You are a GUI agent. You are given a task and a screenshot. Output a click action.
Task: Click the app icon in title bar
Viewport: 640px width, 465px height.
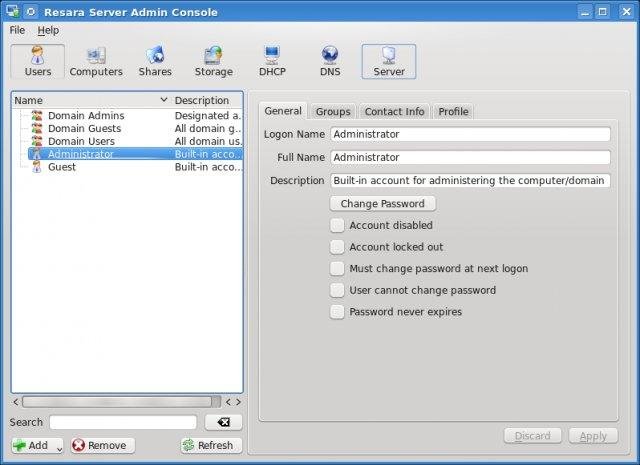pos(12,11)
